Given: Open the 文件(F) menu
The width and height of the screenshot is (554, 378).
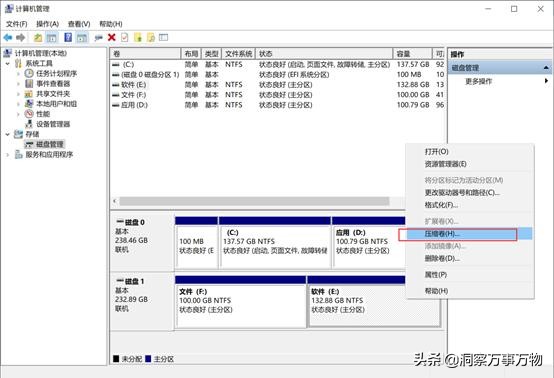Looking at the screenshot, I should [x=17, y=24].
